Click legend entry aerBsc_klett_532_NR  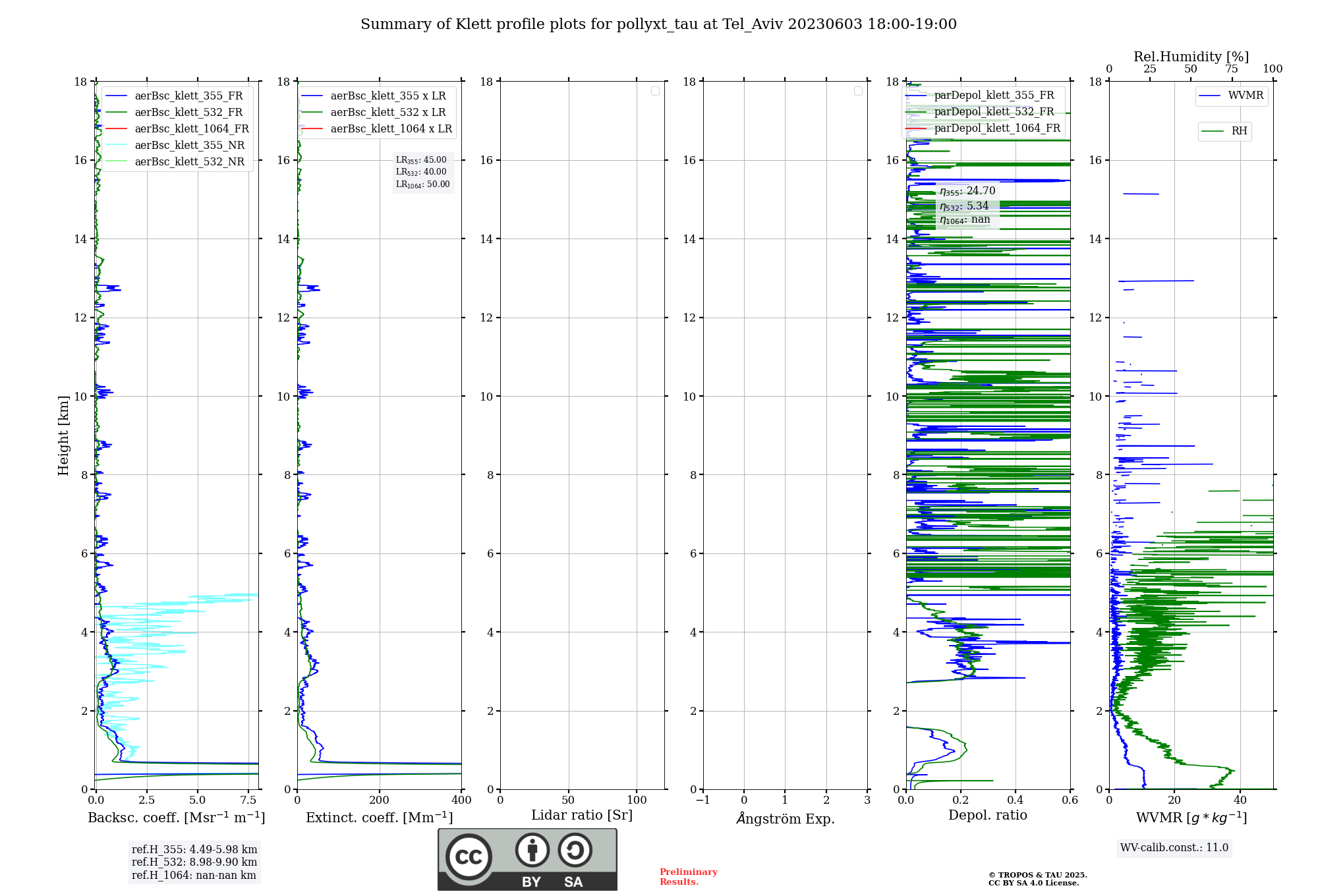(175, 162)
